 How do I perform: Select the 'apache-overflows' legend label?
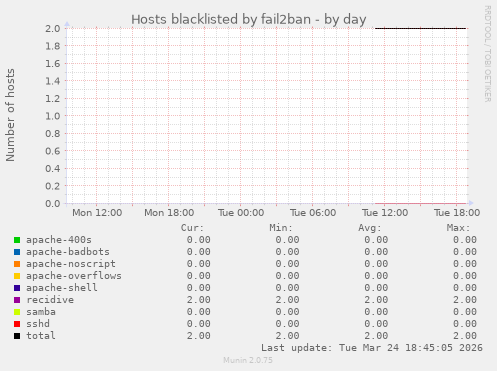click(74, 276)
